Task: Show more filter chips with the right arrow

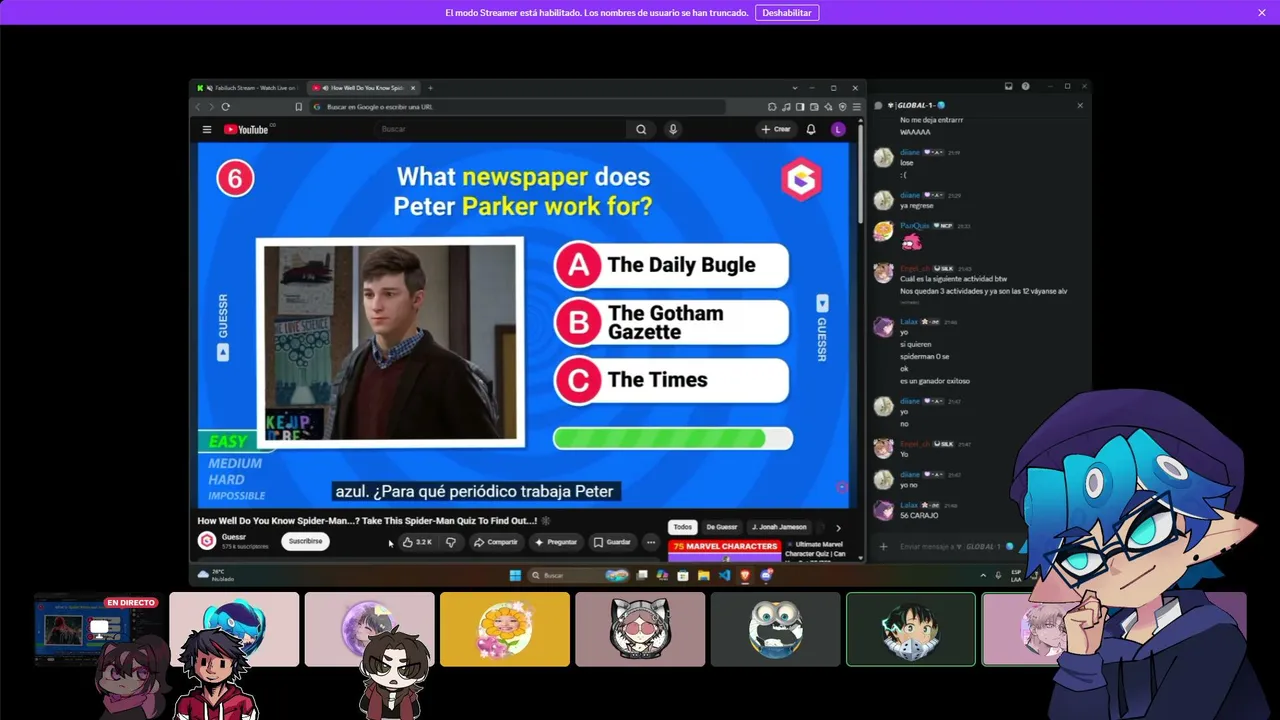Action: pos(838,528)
